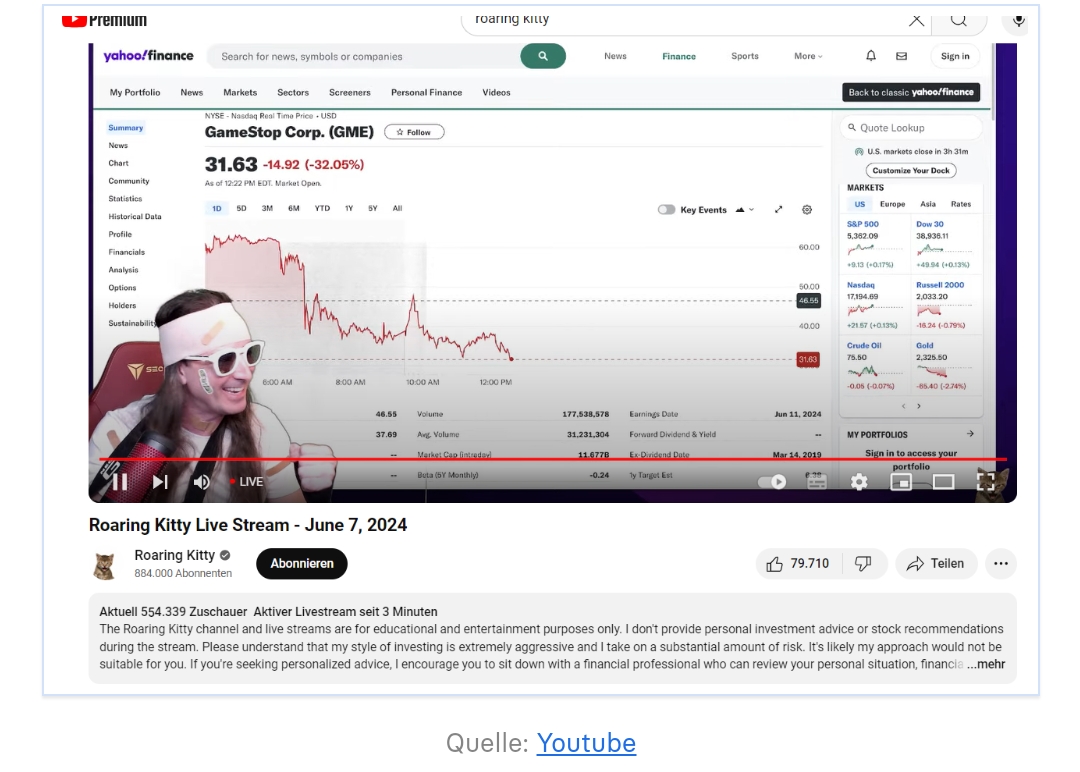Open the video settings gear
The height and width of the screenshot is (772, 1080).
(859, 482)
